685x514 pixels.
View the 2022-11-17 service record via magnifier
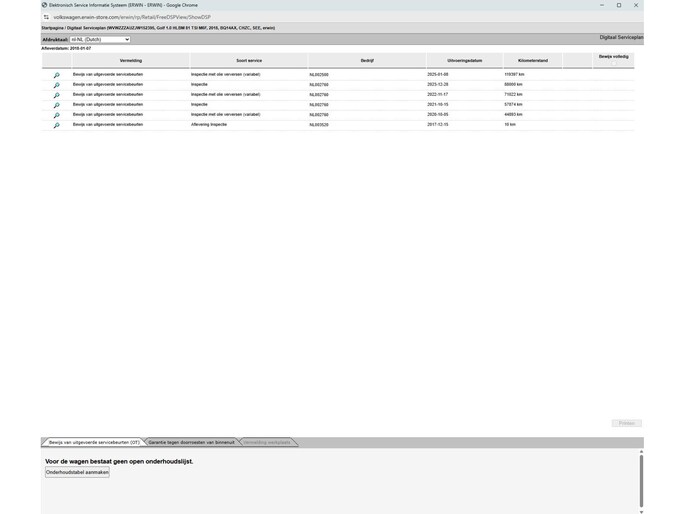pos(56,95)
